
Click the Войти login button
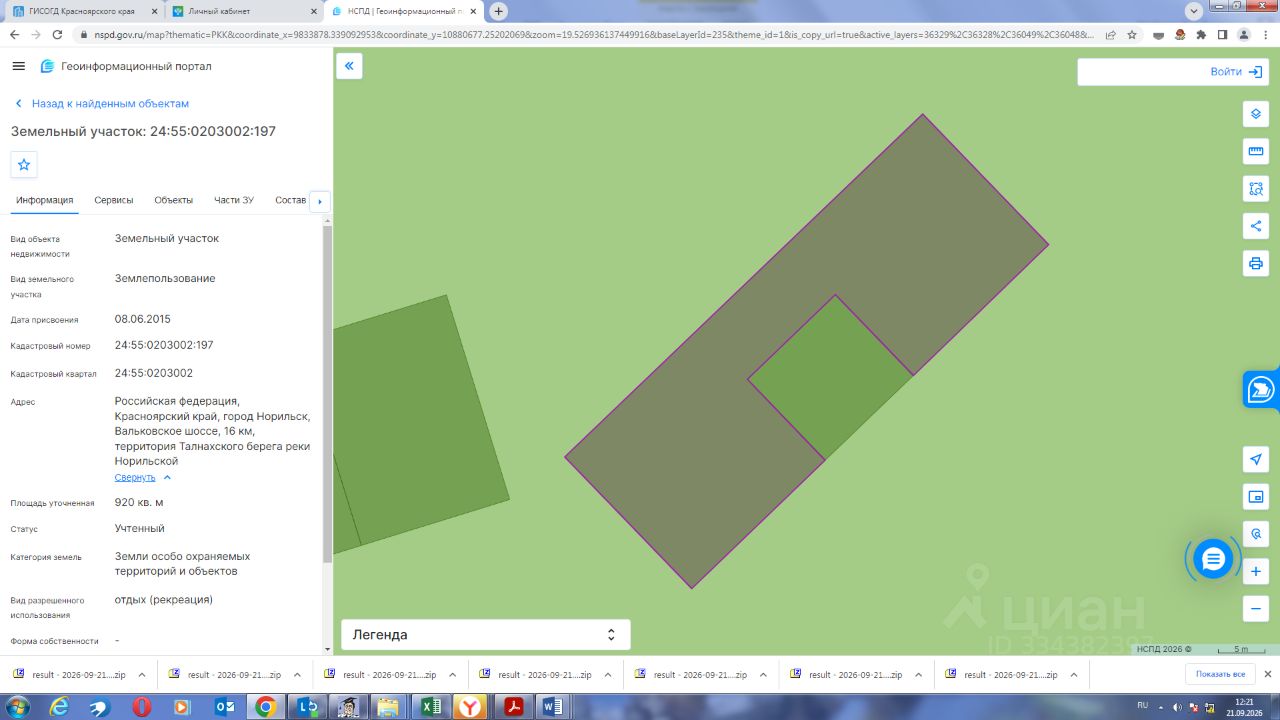1235,72
